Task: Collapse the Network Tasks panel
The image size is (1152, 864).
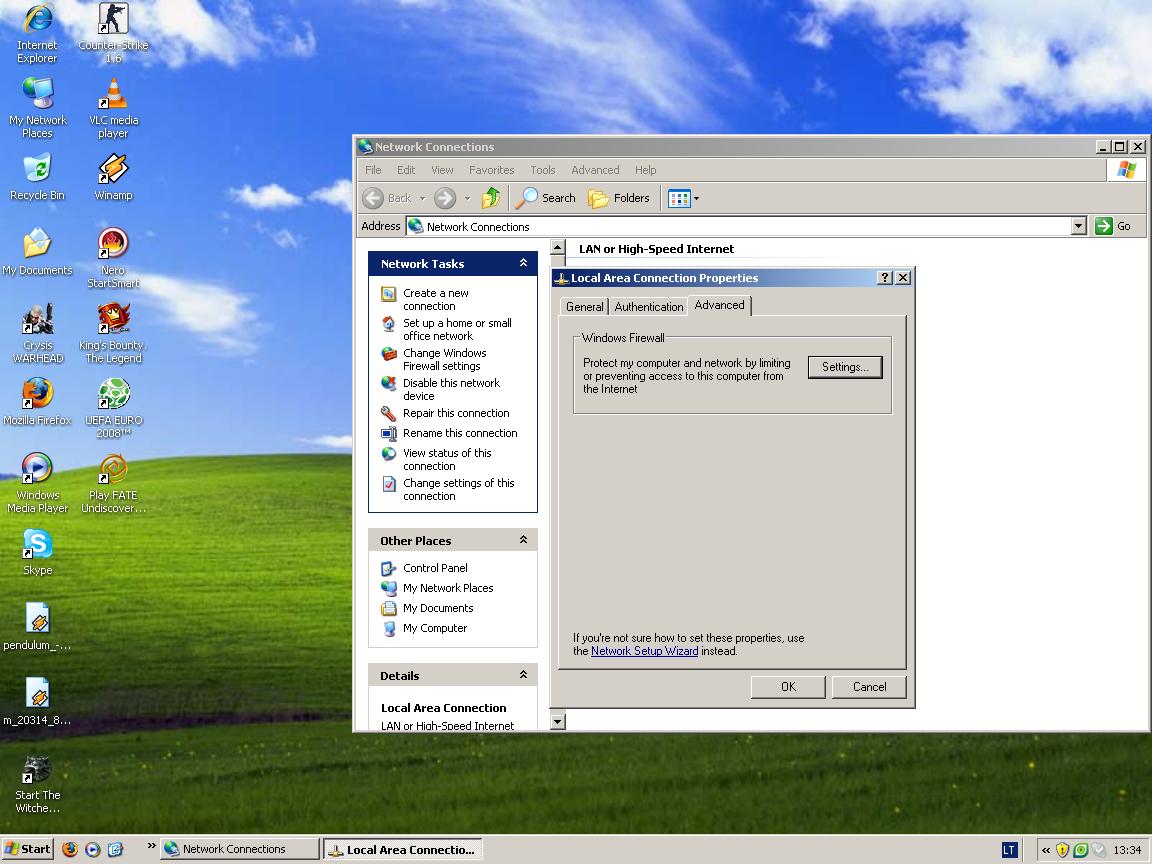Action: (x=523, y=263)
